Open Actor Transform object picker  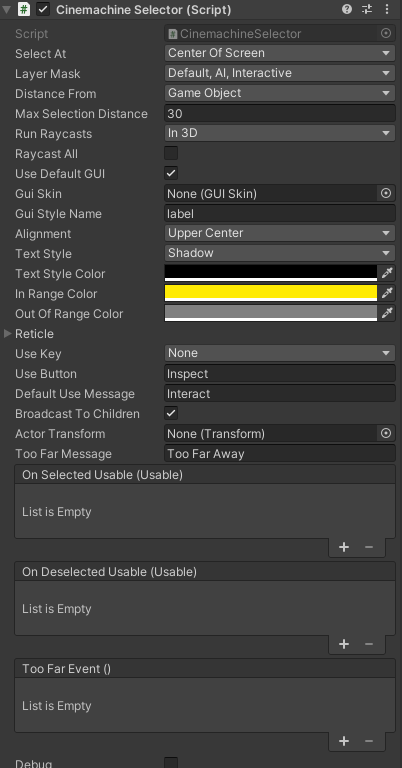click(x=386, y=433)
